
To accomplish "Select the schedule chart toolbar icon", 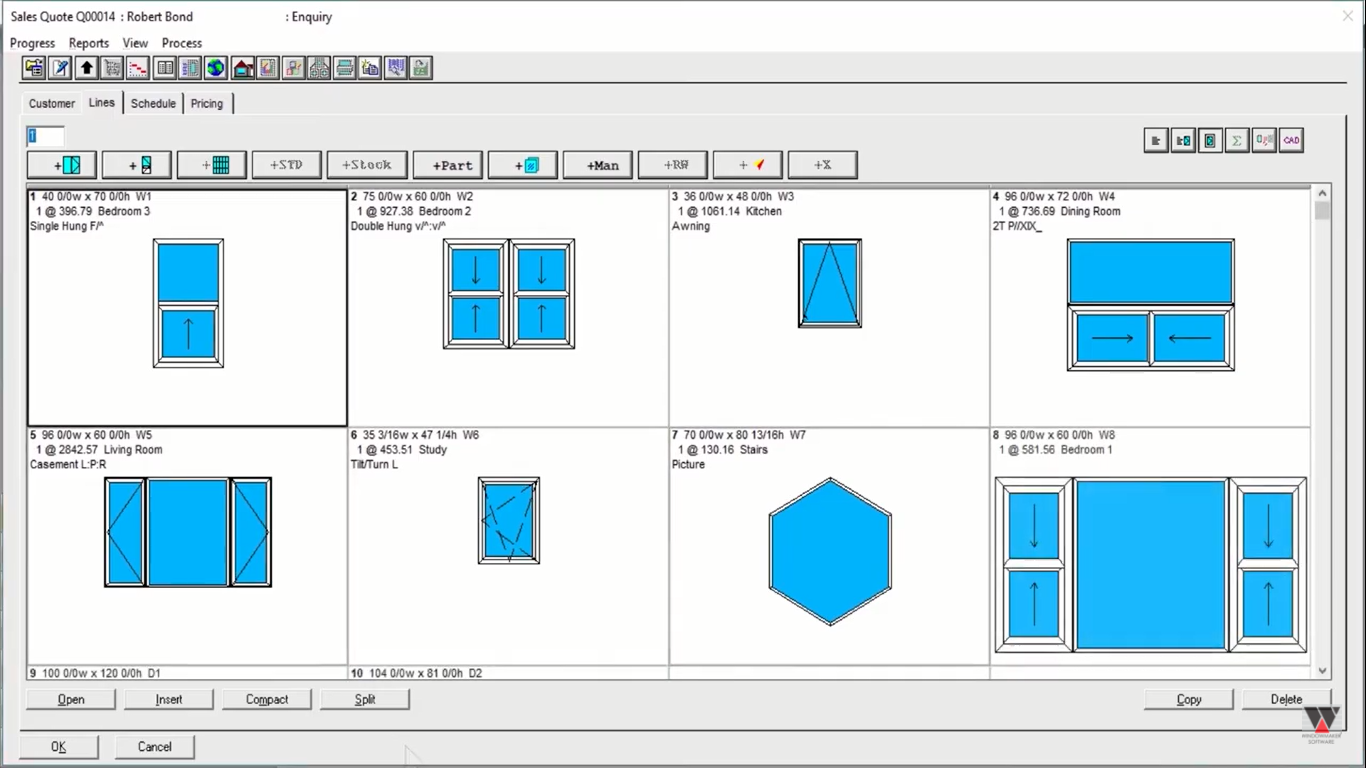I will coord(136,67).
